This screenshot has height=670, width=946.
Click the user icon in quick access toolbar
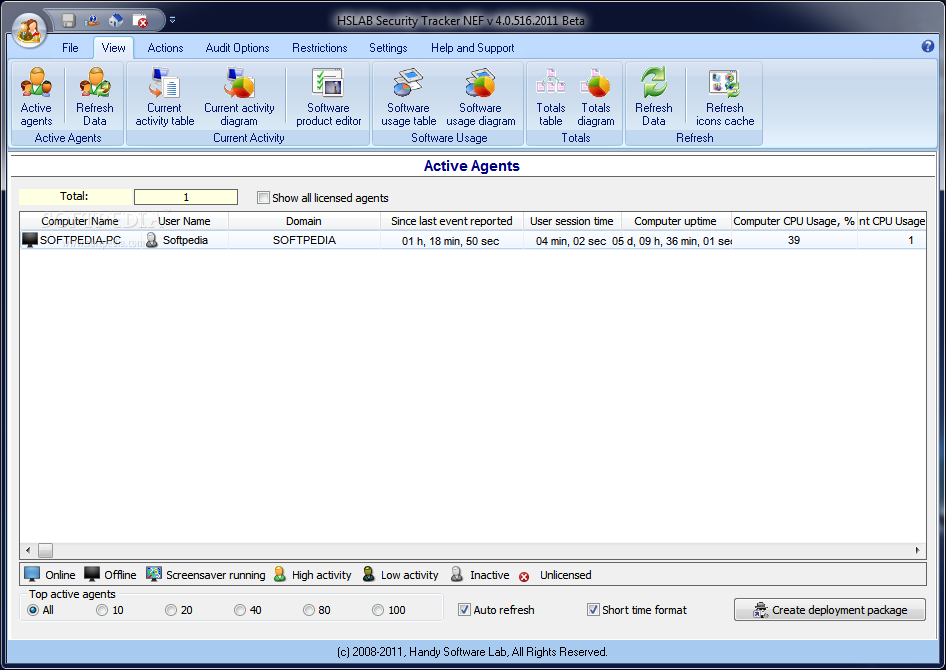click(x=92, y=21)
